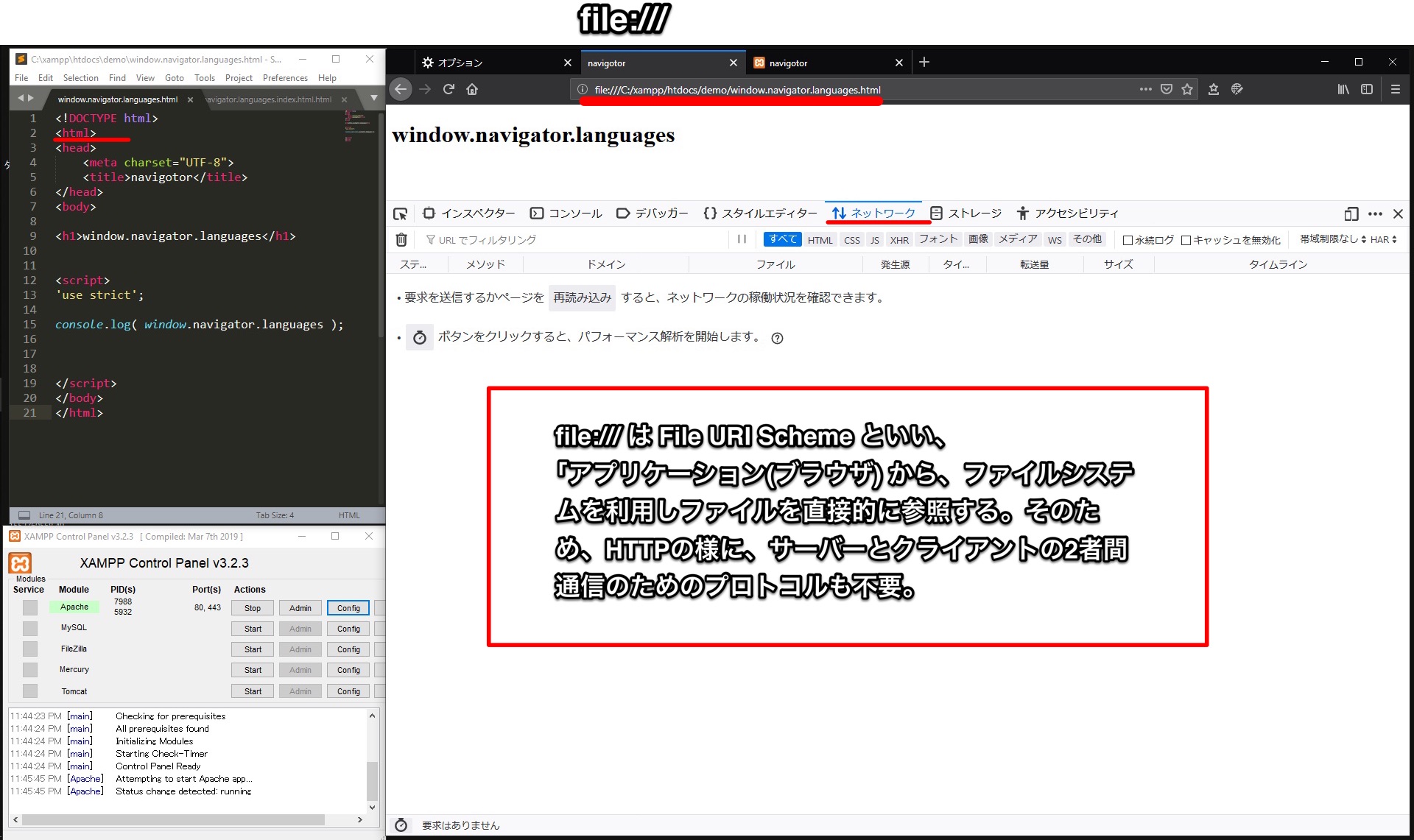Toggle responsive design mode icon
1414x840 pixels.
(x=1351, y=213)
